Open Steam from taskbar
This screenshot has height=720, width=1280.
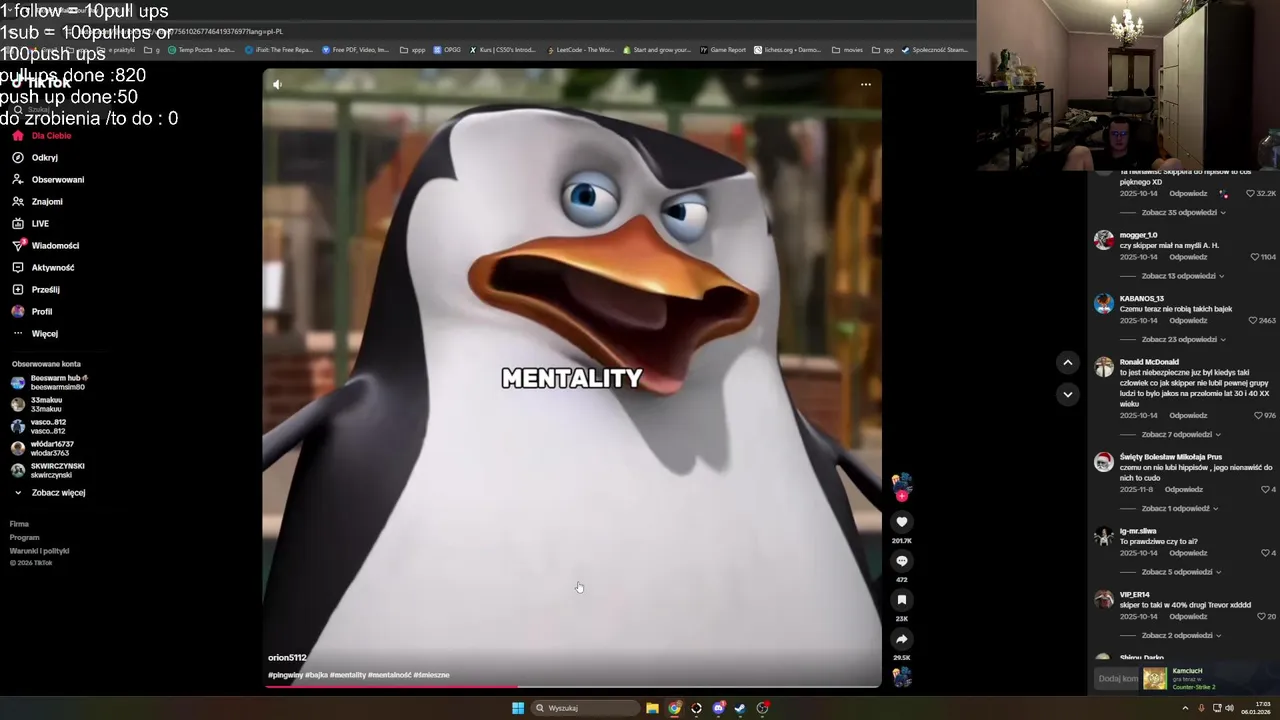[740, 708]
